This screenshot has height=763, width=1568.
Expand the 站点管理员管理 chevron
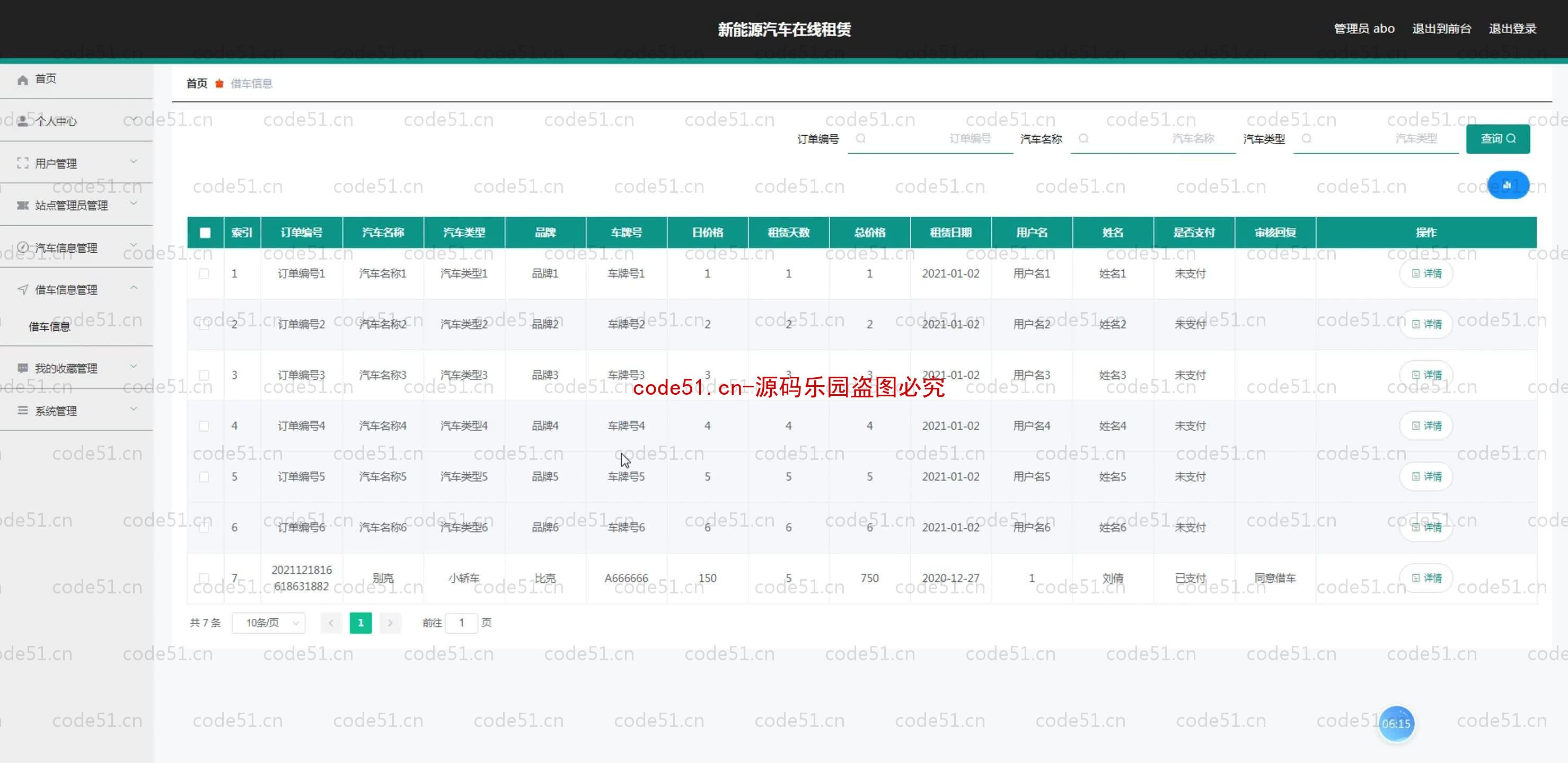pos(134,203)
